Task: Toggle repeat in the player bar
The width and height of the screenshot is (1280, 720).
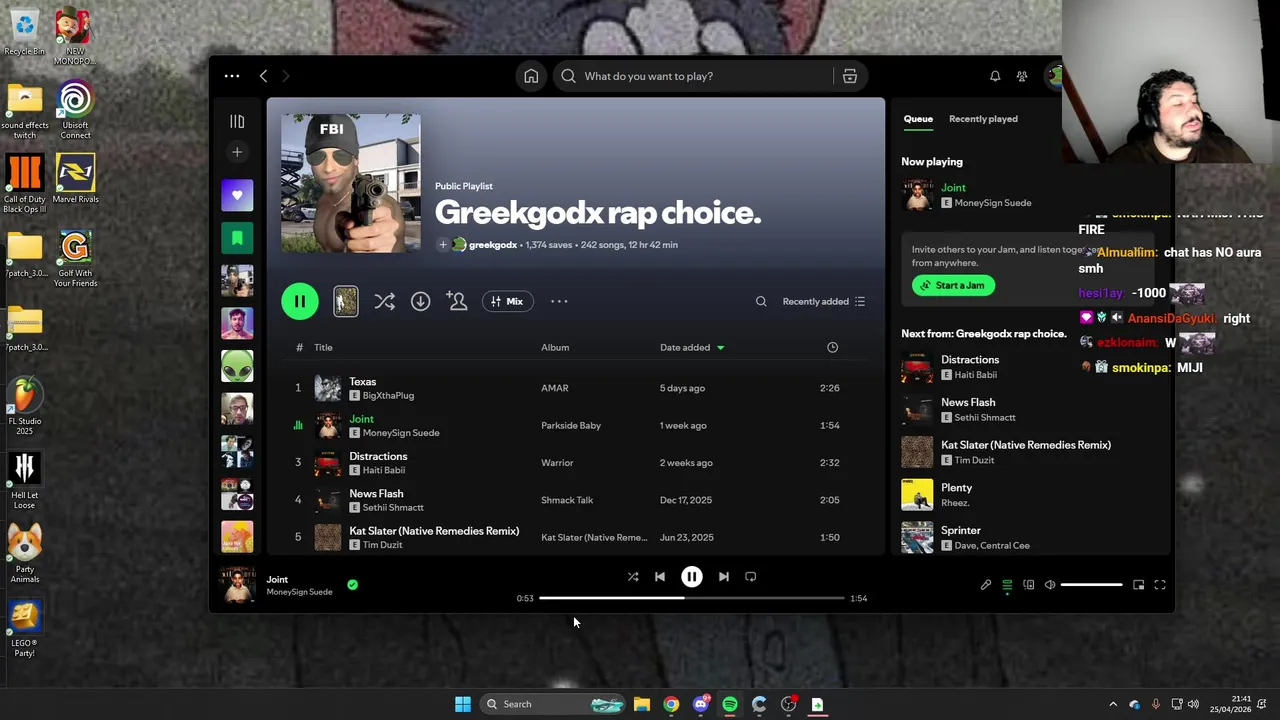Action: [x=751, y=577]
